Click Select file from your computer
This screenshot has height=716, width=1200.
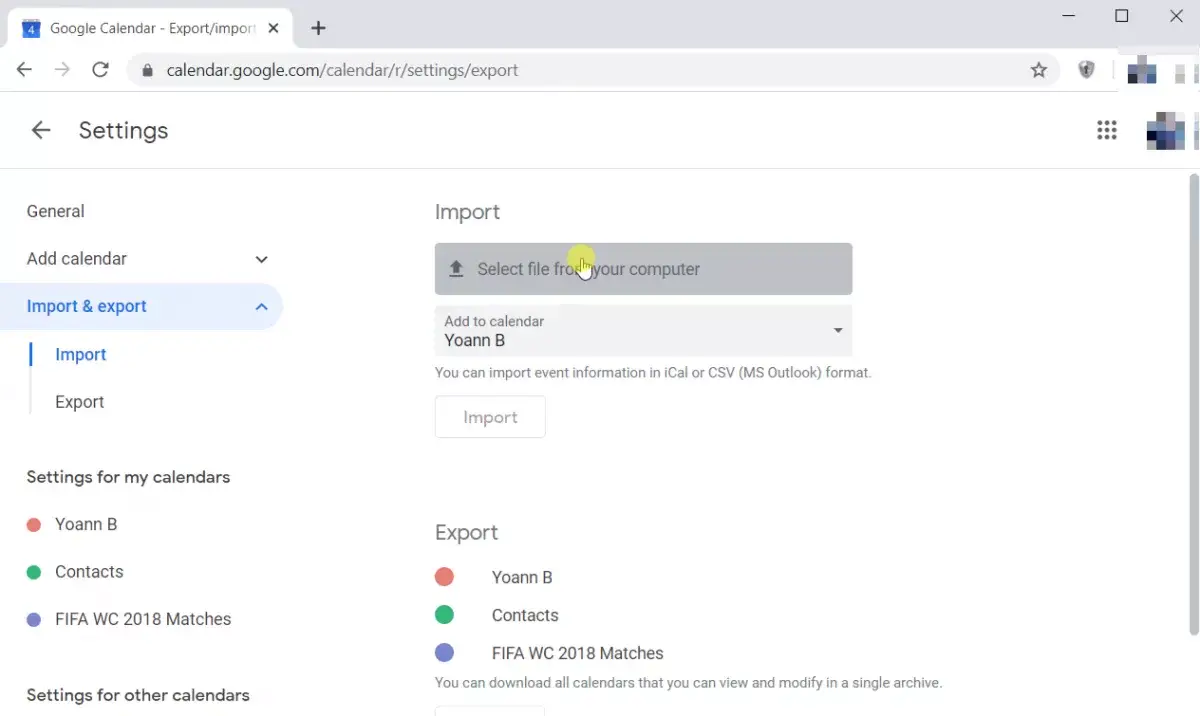643,269
